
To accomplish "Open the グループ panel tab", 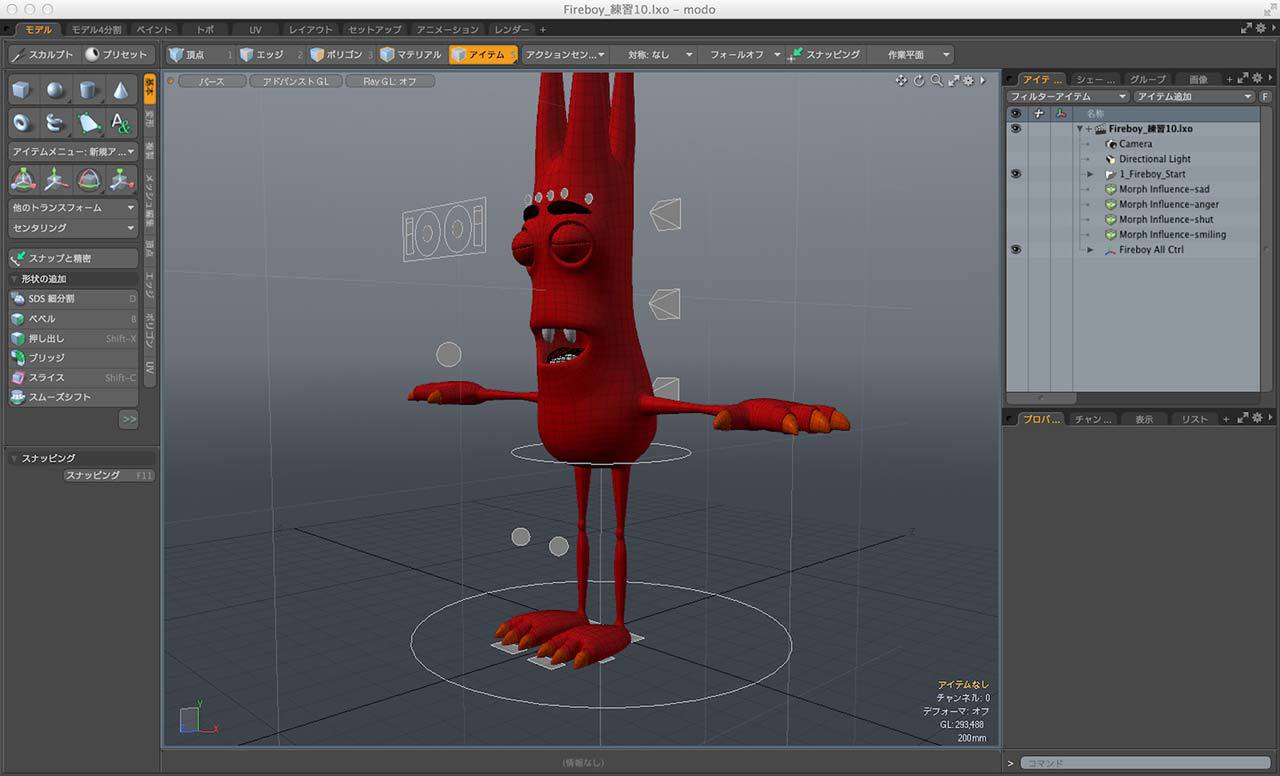I will point(1147,80).
